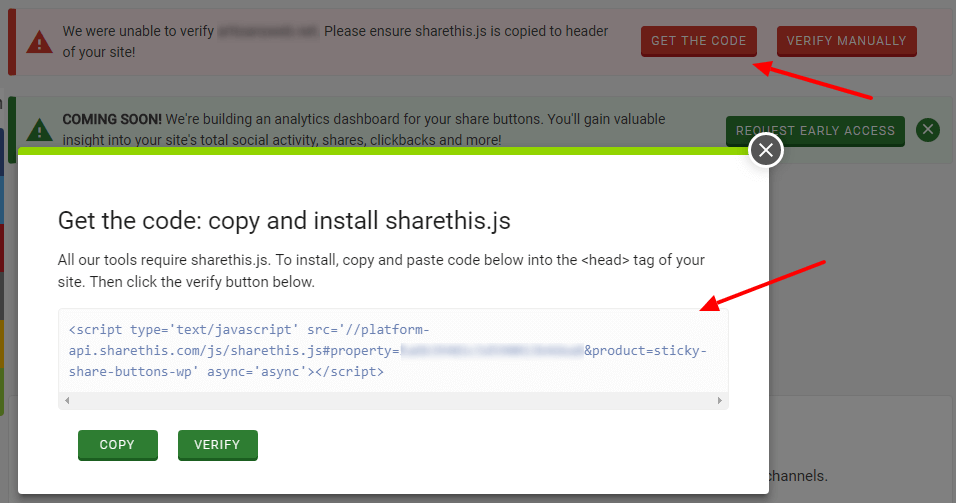Click the green VERIFY button

click(x=218, y=445)
